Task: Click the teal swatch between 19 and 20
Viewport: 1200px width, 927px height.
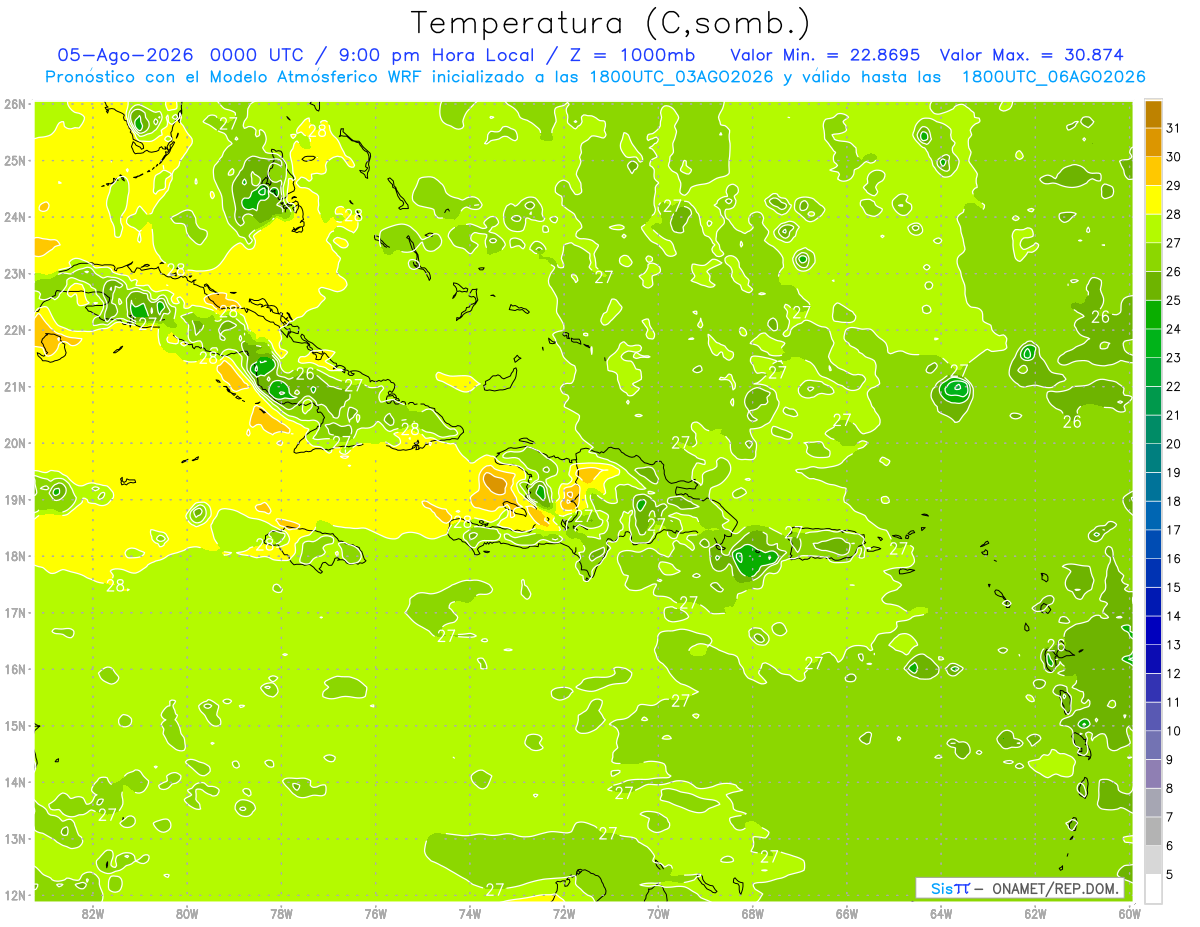Action: [x=1153, y=458]
